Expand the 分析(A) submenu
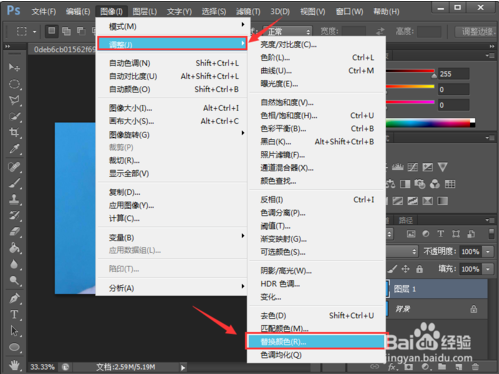 click(x=172, y=288)
